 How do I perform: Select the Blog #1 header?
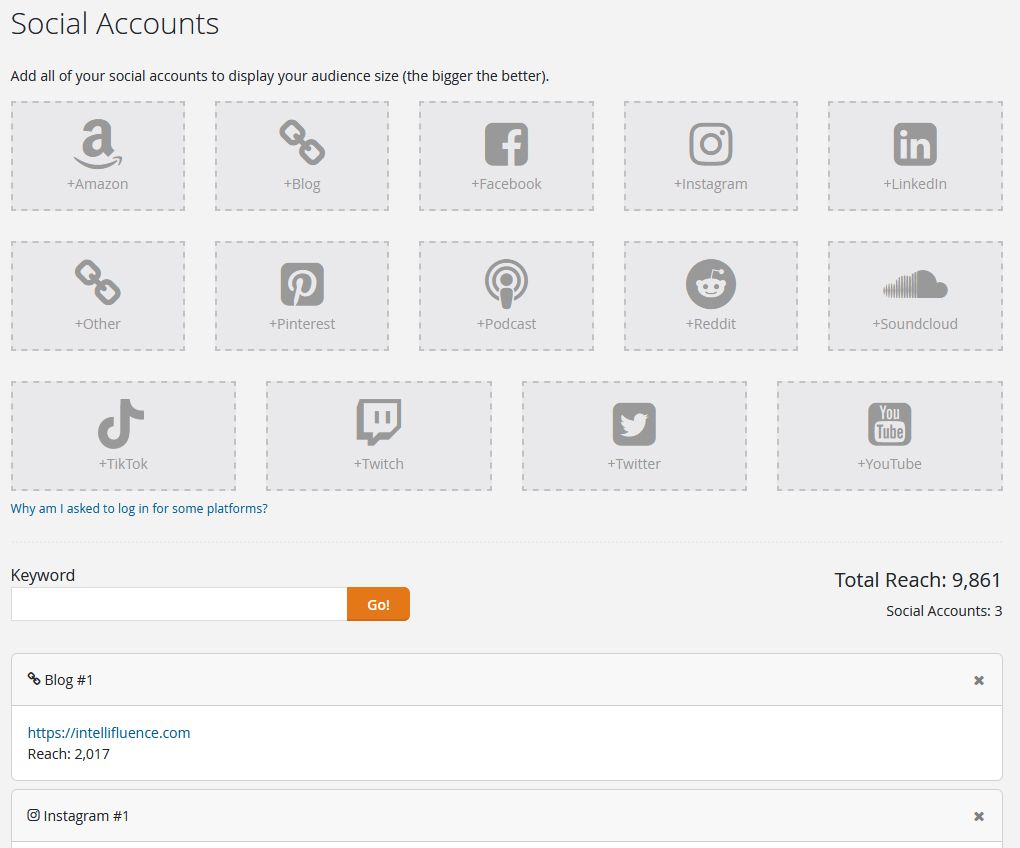(507, 680)
